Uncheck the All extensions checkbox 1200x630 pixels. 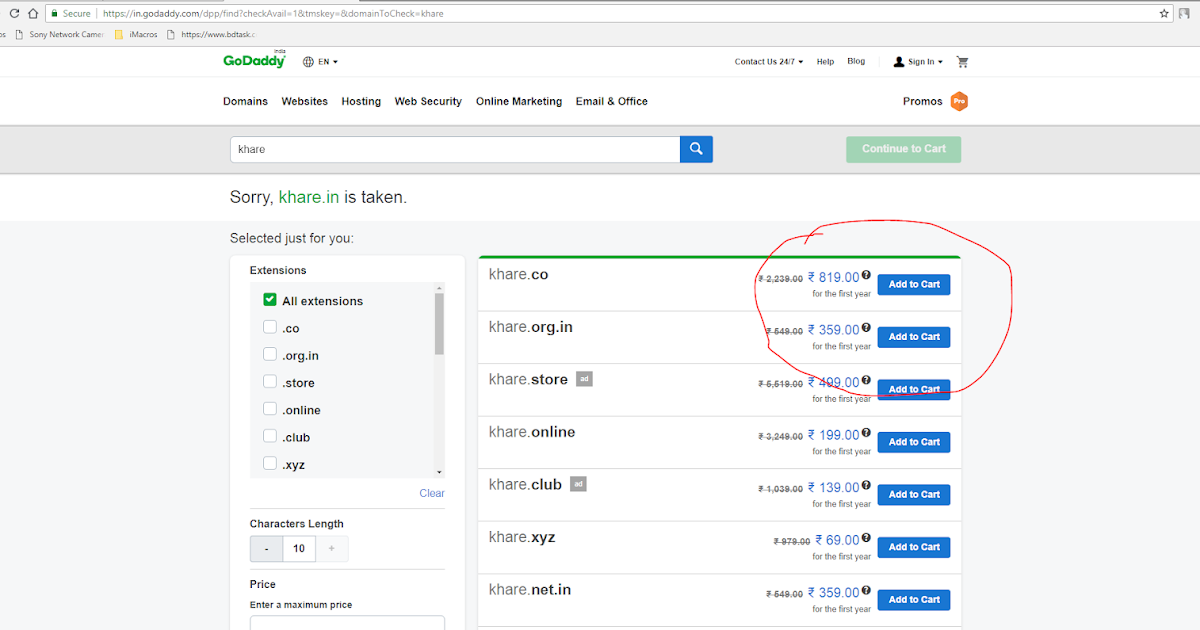click(x=269, y=300)
